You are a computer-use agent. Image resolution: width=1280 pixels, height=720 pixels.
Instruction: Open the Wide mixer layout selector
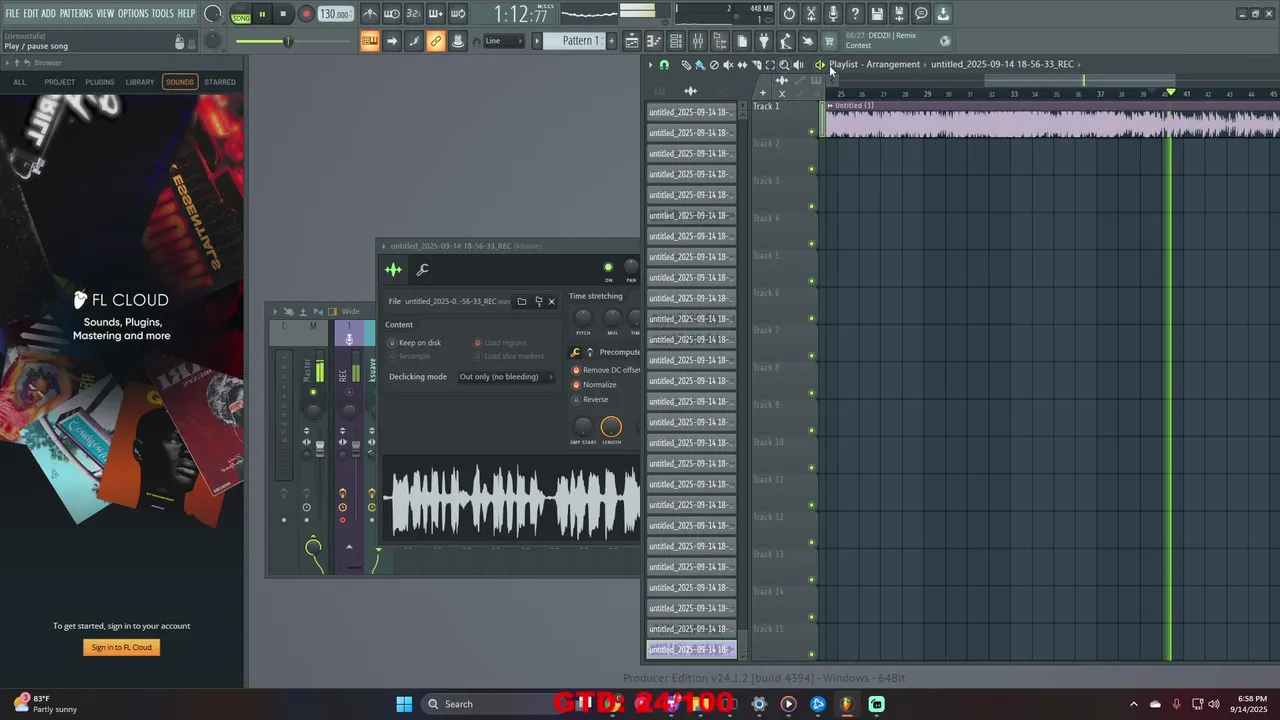tap(350, 311)
